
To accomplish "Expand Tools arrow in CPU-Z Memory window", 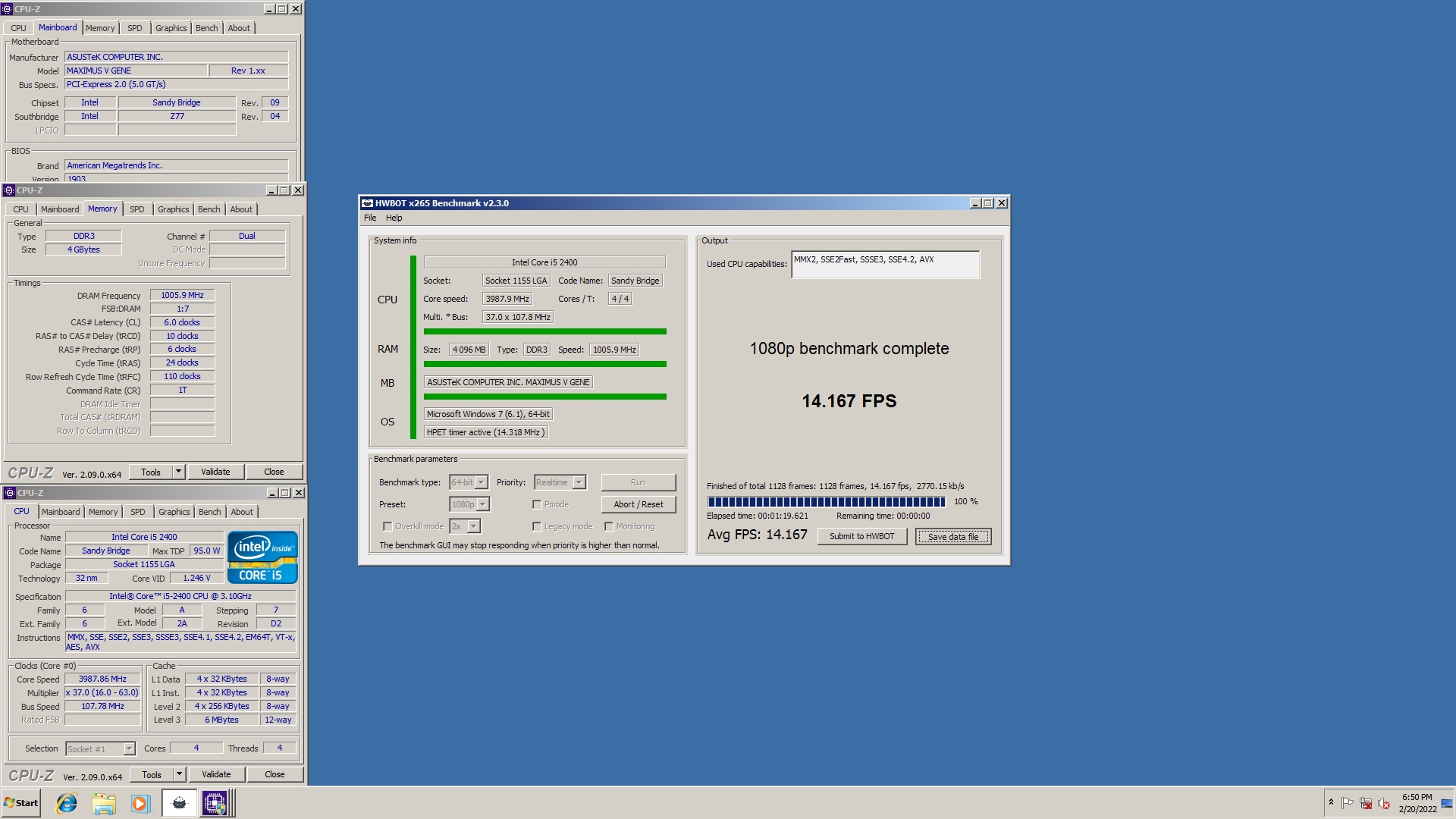I will [x=179, y=472].
